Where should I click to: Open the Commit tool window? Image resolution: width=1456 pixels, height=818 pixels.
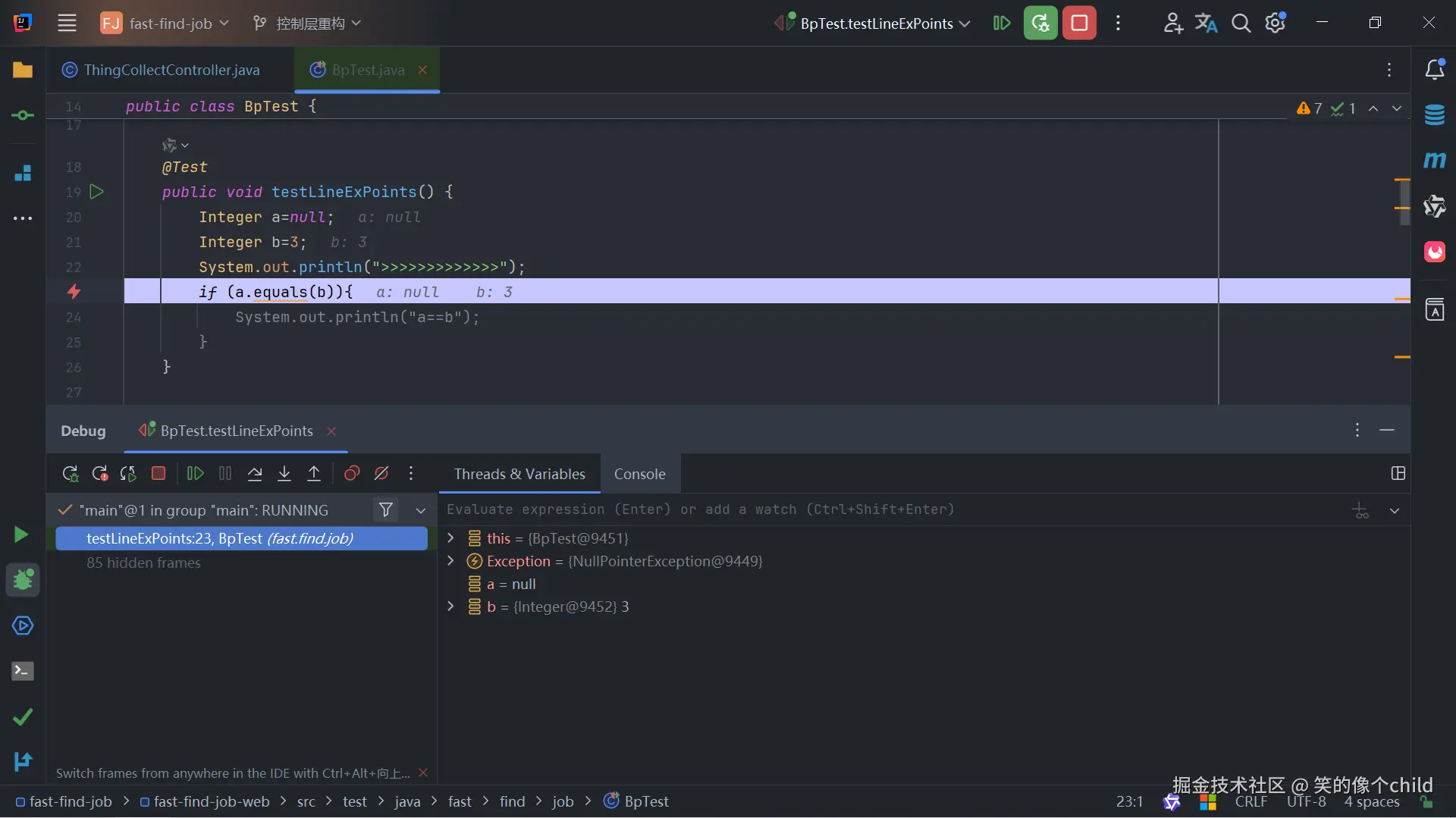(23, 115)
